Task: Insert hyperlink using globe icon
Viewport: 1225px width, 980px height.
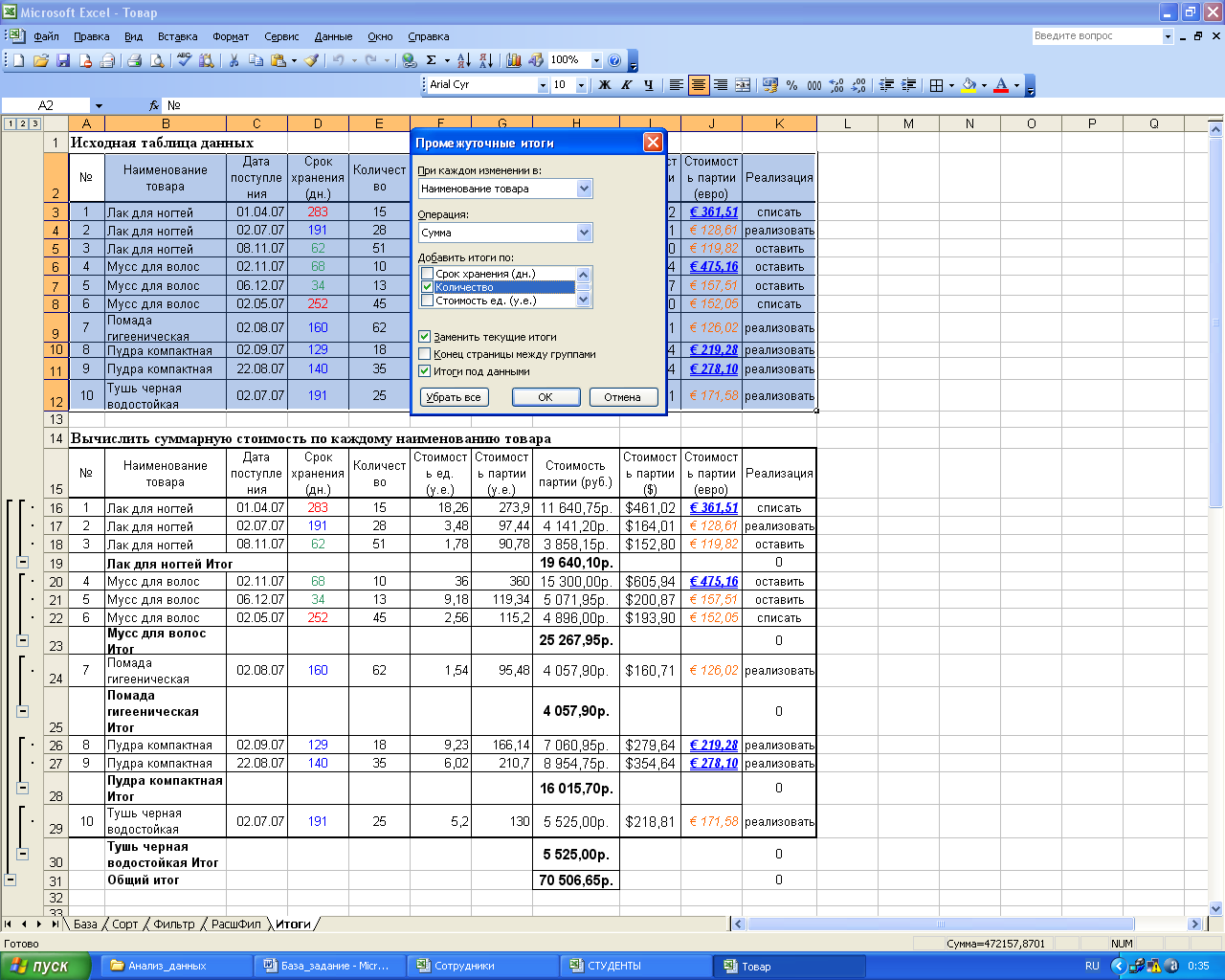Action: tap(410, 60)
